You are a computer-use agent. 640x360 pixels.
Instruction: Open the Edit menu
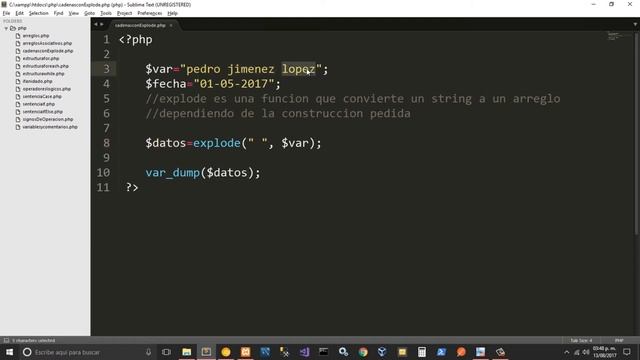[x=19, y=13]
